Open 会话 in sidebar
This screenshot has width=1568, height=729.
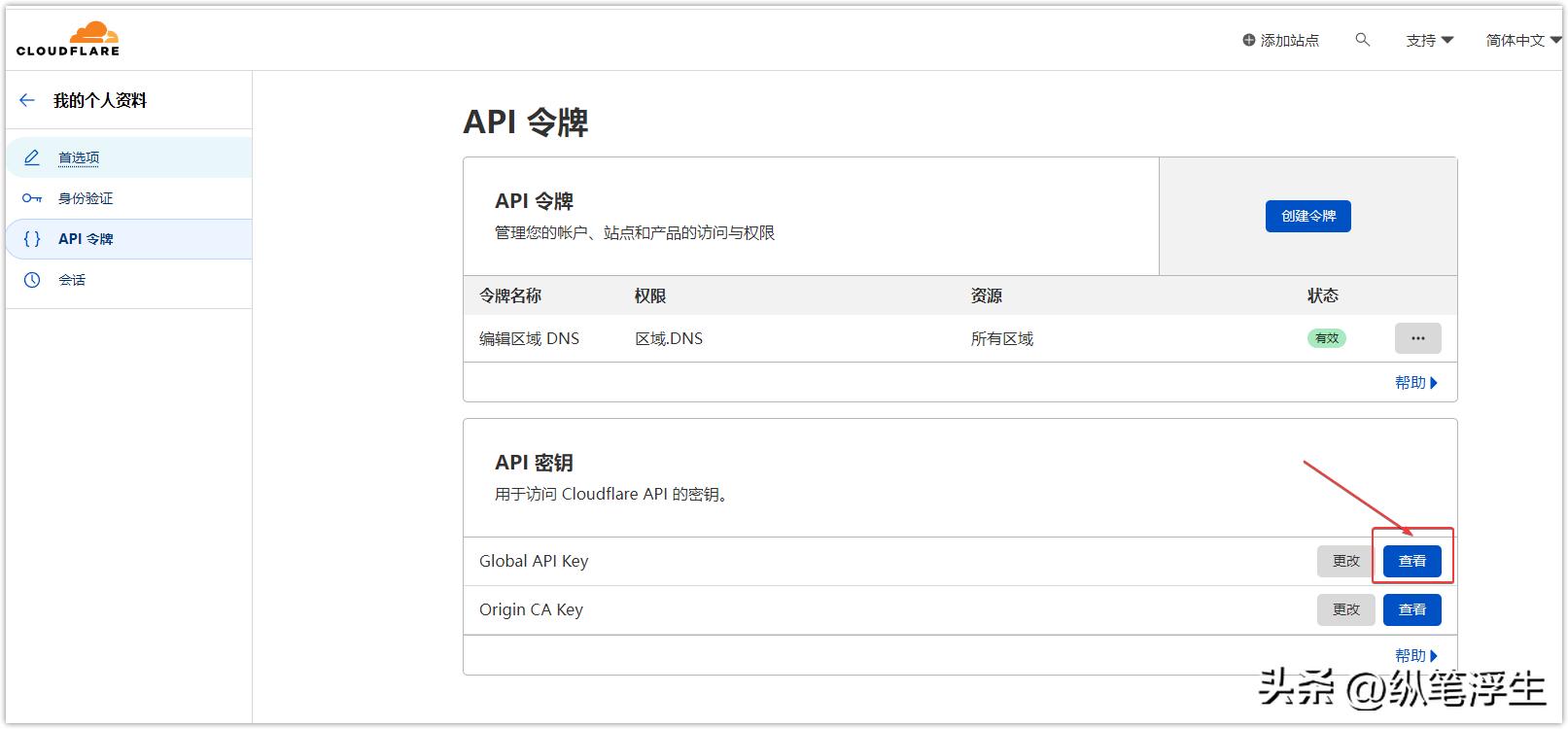click(x=129, y=280)
